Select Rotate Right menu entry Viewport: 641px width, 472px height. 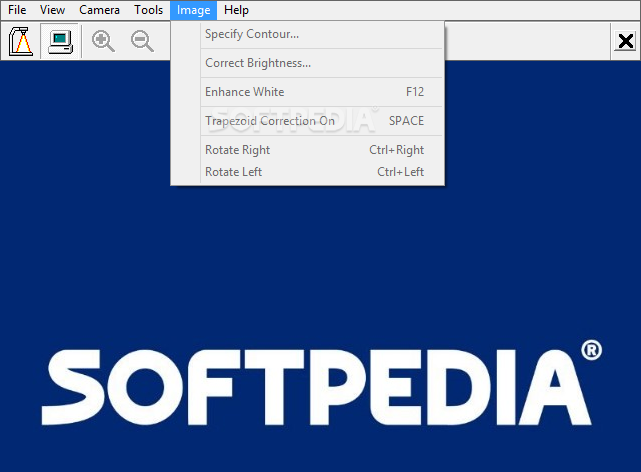pos(307,150)
